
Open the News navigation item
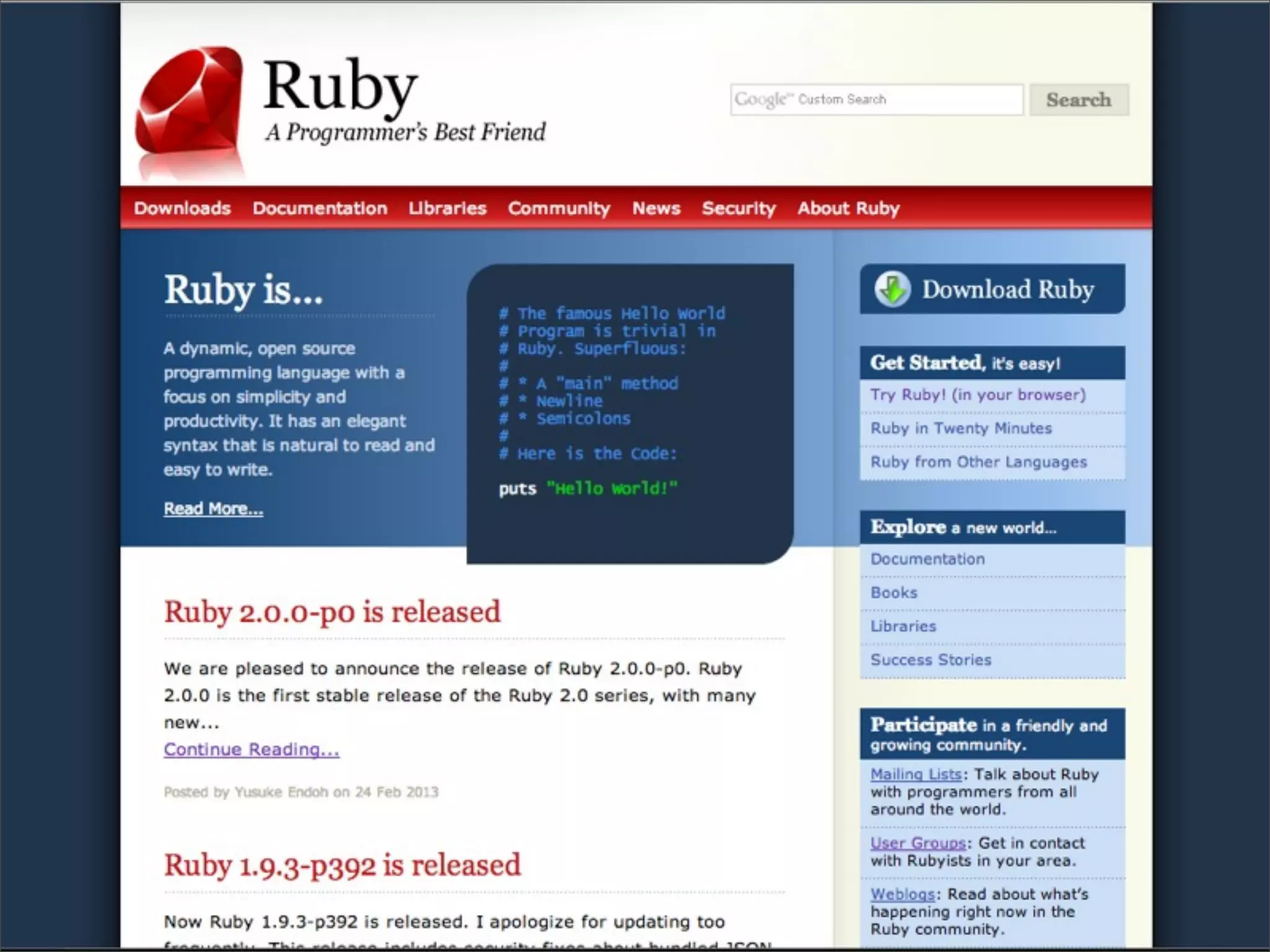click(656, 208)
